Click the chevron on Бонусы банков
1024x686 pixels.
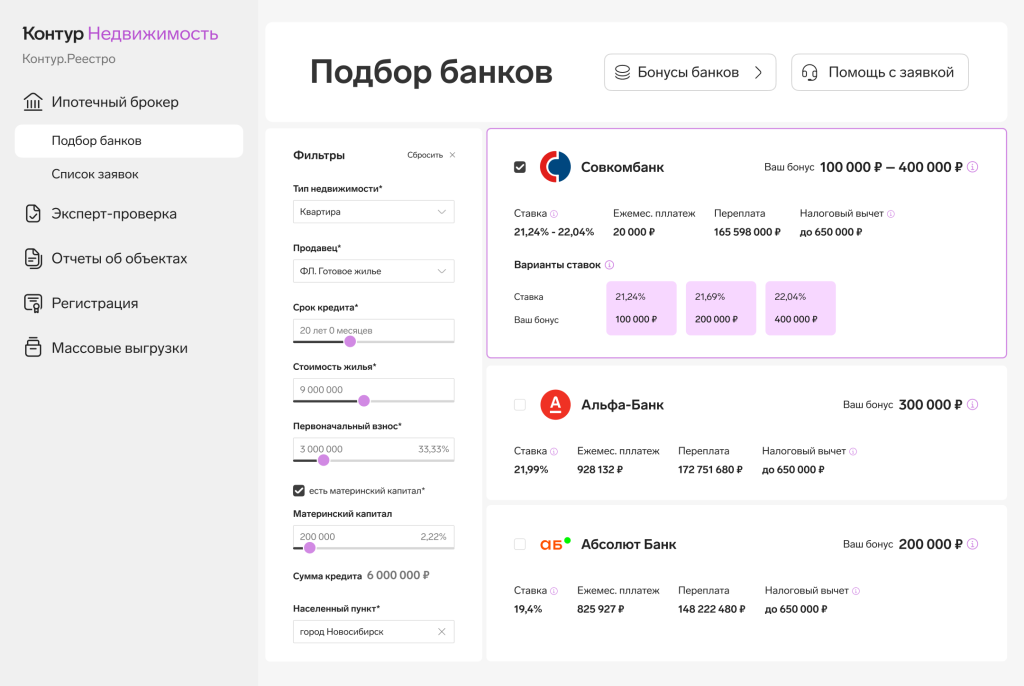click(758, 73)
